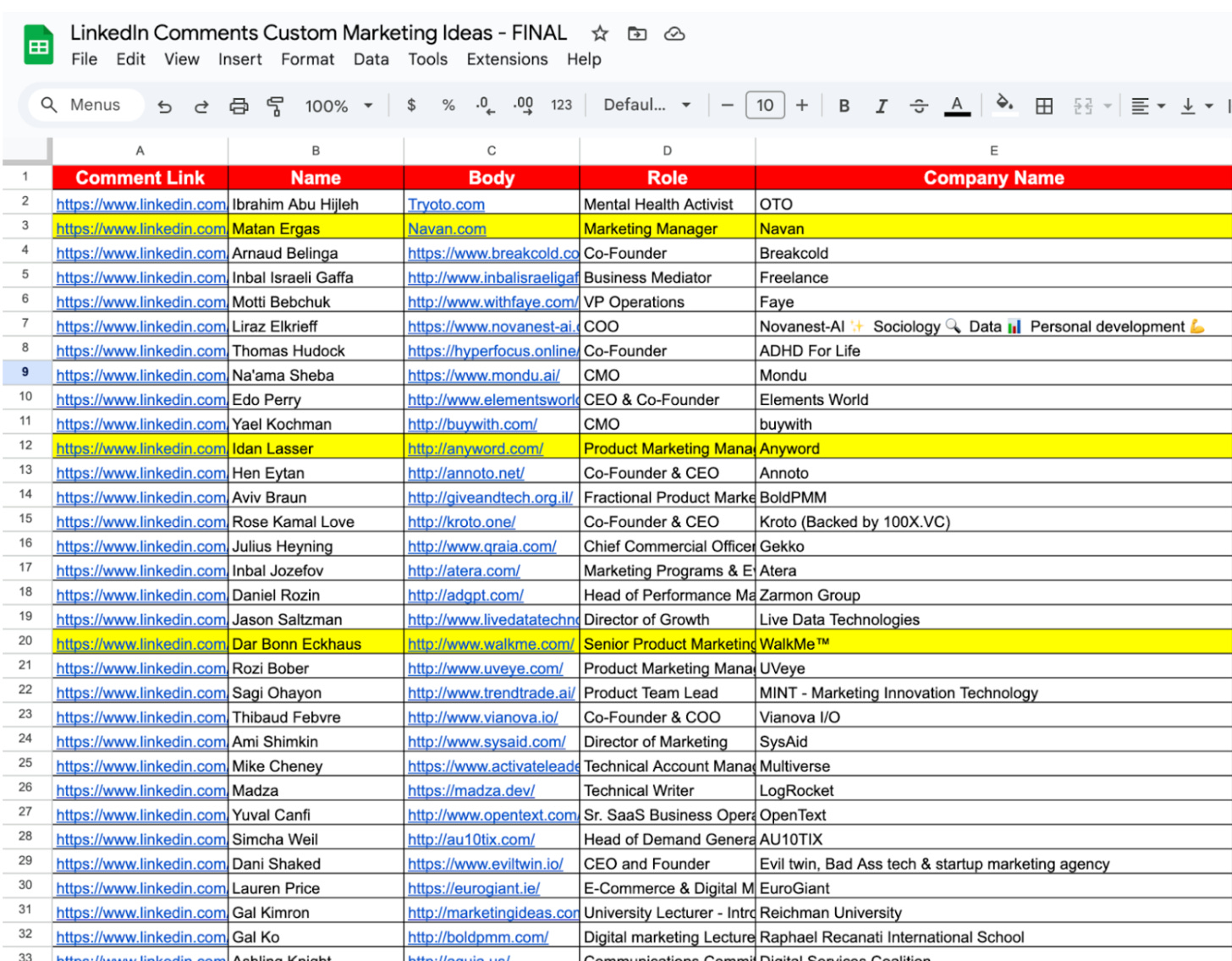Click the vertical align icon

pos(1188,106)
